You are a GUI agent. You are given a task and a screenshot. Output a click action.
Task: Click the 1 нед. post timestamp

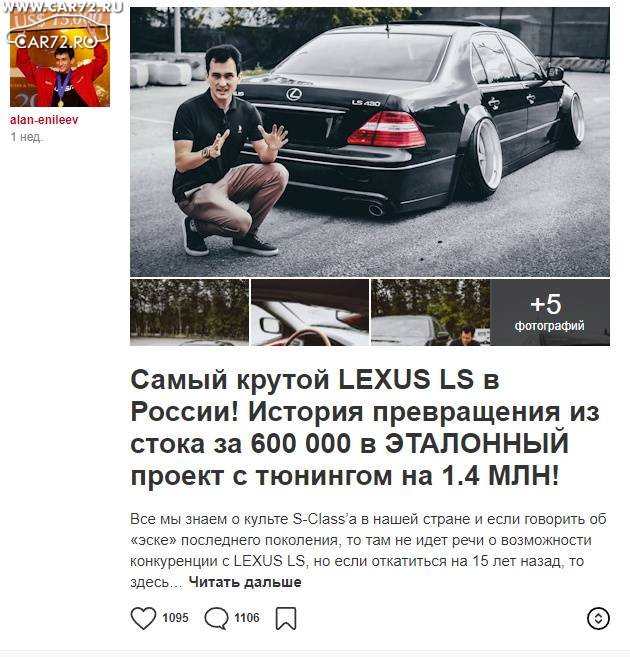(x=26, y=137)
